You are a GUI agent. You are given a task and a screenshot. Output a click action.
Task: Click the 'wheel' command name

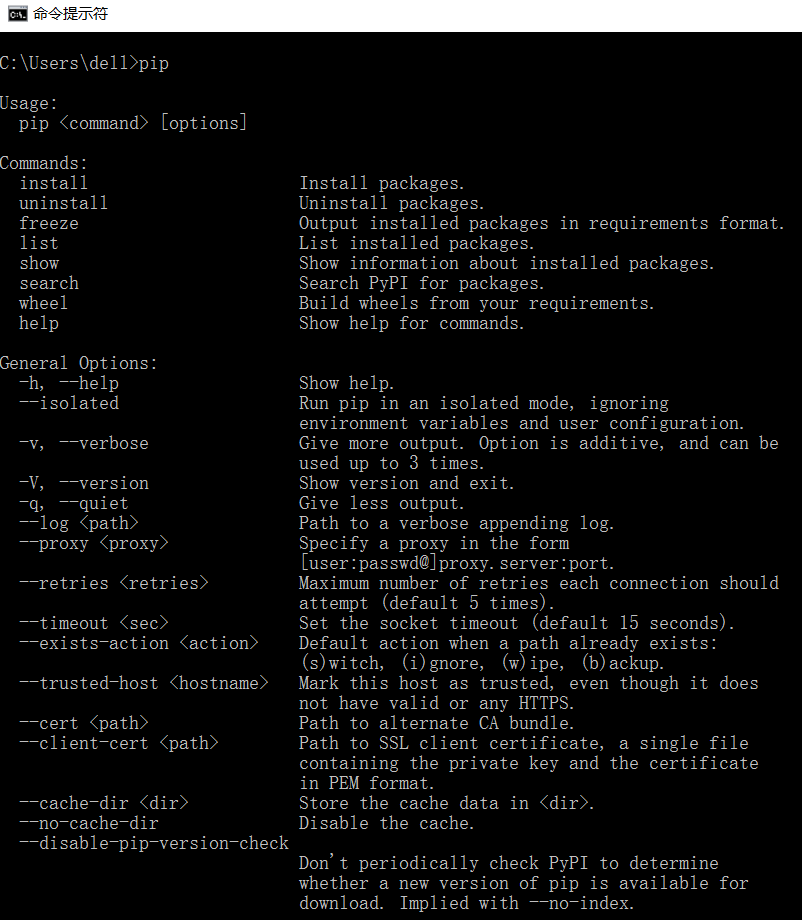[44, 303]
